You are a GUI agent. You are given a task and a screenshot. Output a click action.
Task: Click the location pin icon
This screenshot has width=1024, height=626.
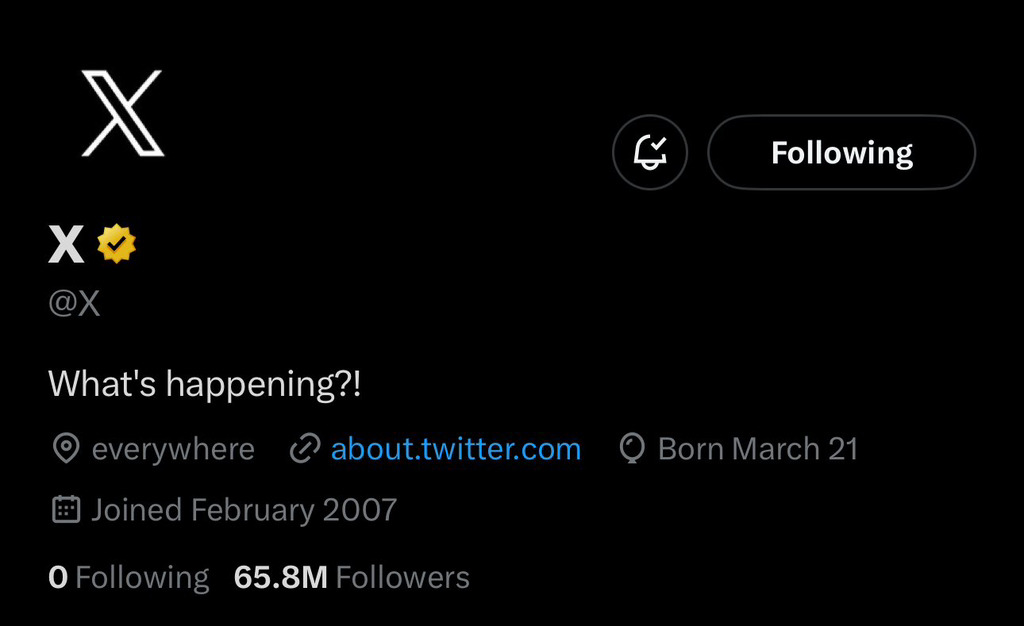click(x=65, y=449)
